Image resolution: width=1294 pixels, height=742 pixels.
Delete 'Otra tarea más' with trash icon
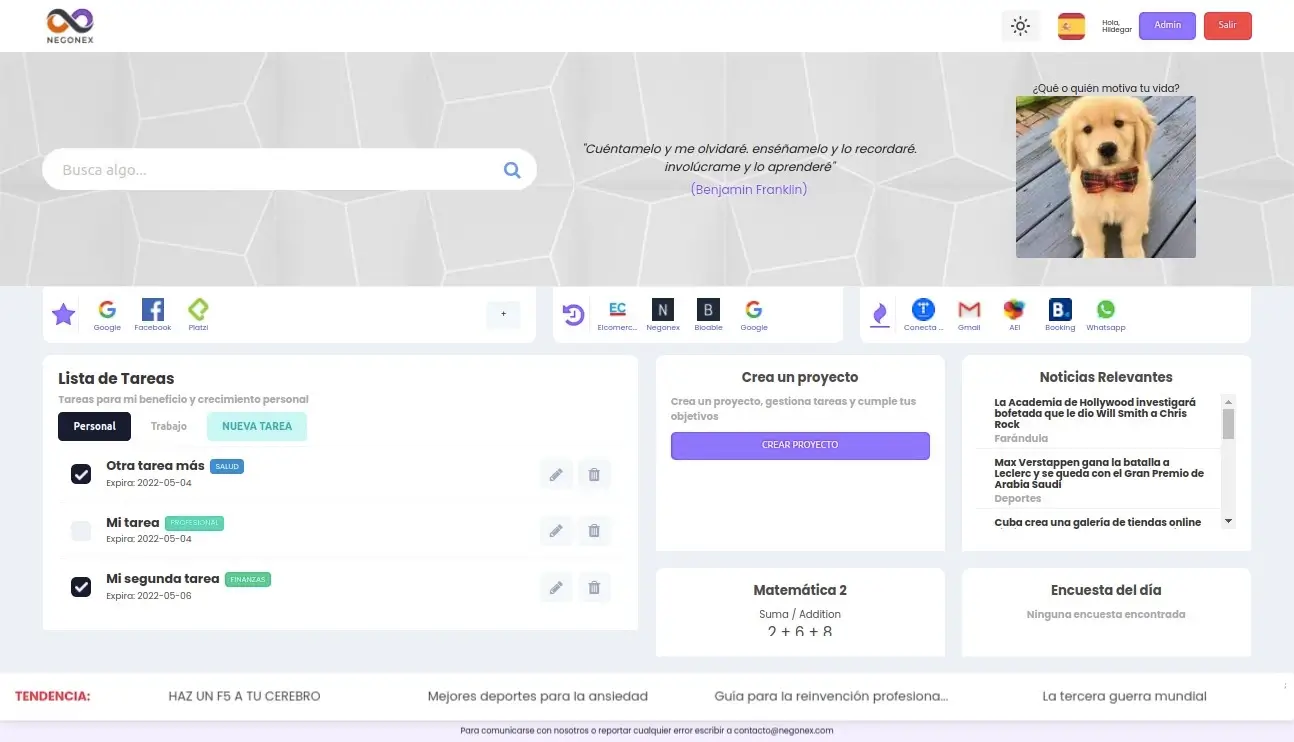tap(594, 475)
